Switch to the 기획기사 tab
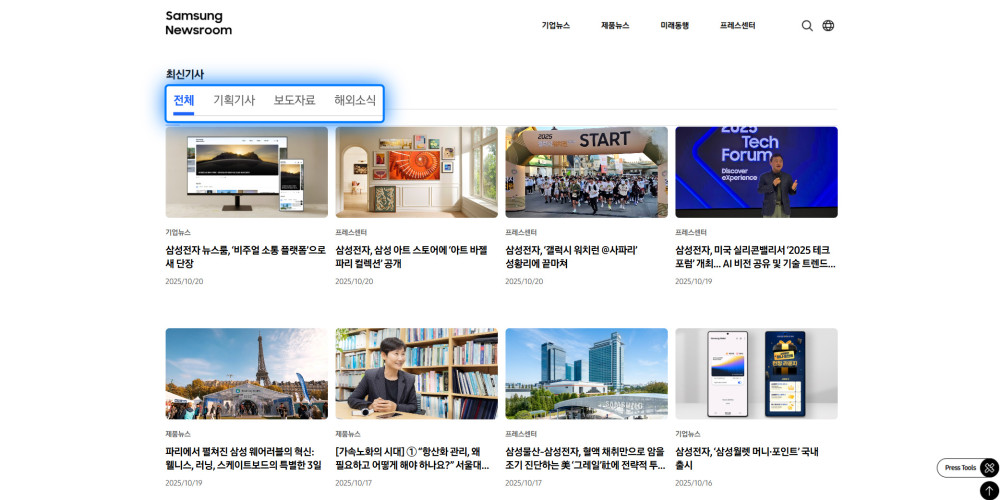This screenshot has height=500, width=1000. pyautogui.click(x=234, y=101)
